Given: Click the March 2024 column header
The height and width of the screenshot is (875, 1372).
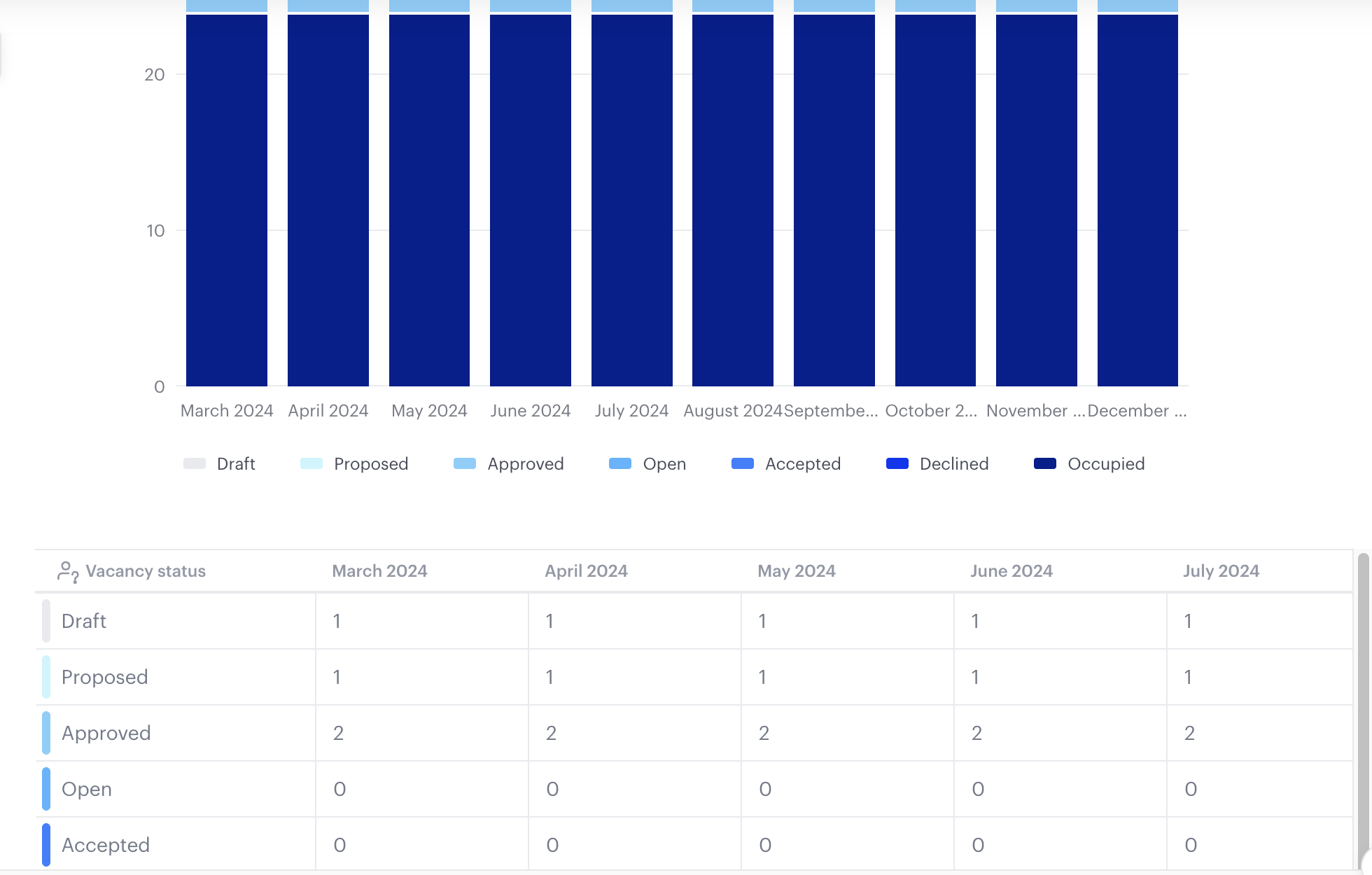Looking at the screenshot, I should click(379, 571).
